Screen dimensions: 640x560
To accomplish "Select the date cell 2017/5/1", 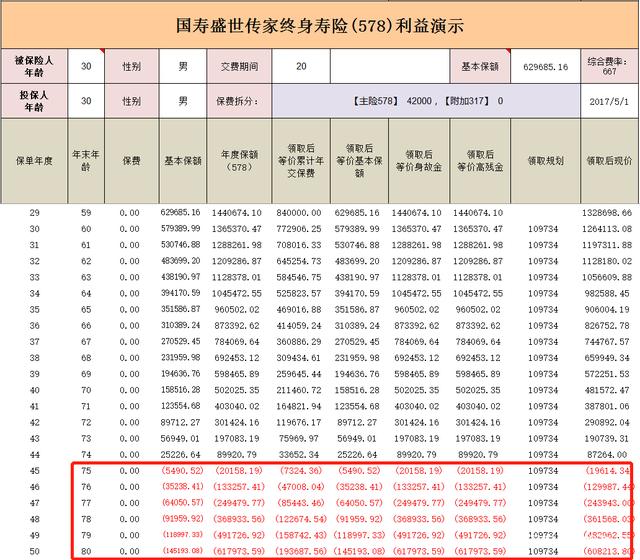I will pyautogui.click(x=609, y=101).
